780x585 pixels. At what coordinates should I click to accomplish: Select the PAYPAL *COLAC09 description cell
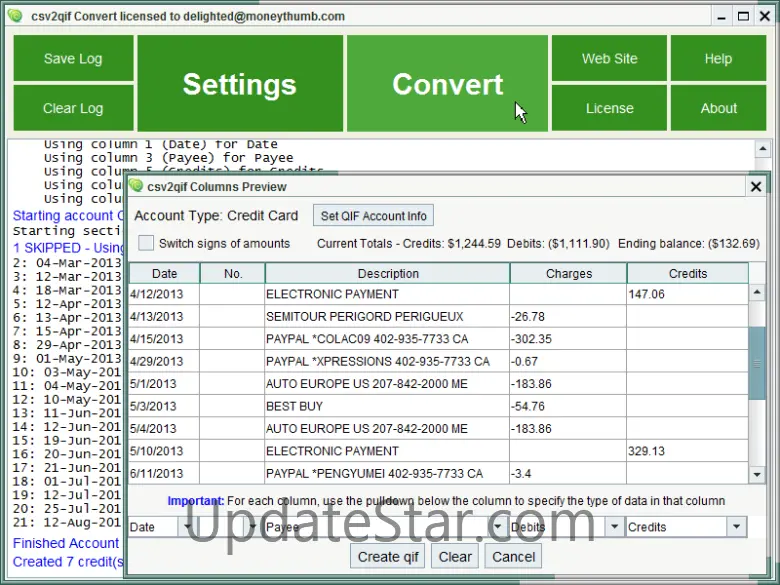pos(387,339)
